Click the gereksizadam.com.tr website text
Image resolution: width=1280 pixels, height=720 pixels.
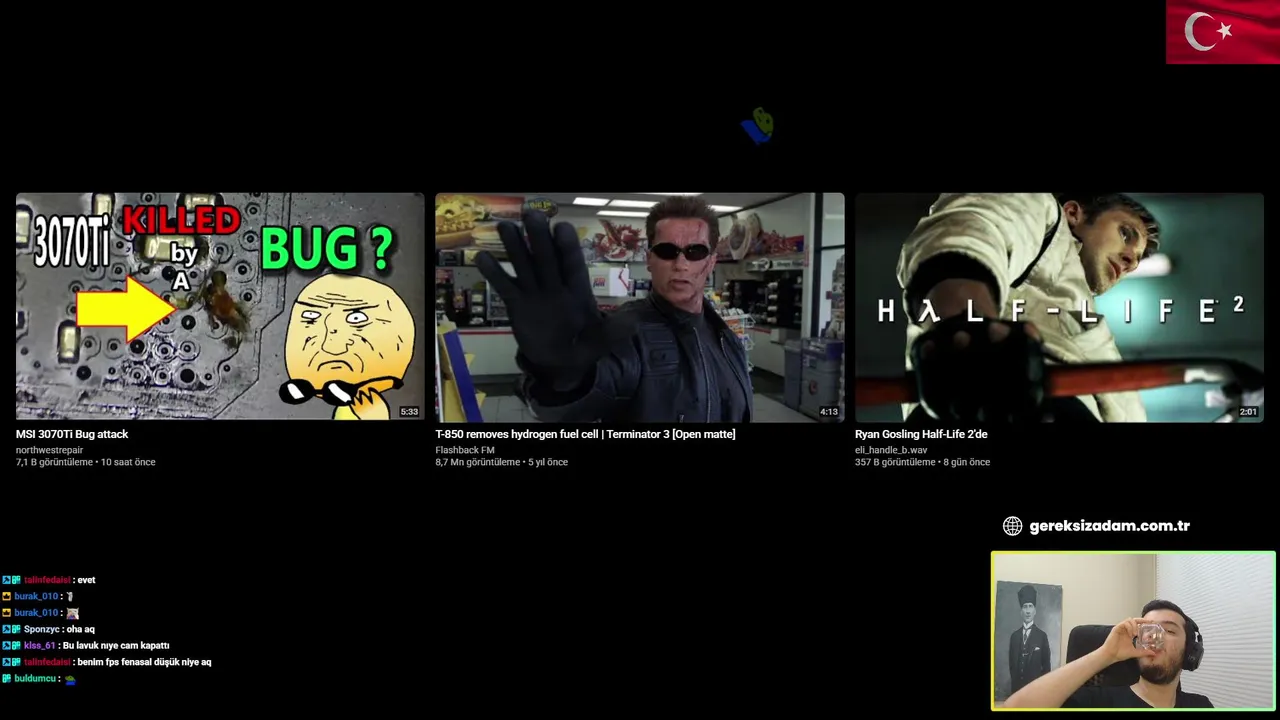[x=1109, y=526]
